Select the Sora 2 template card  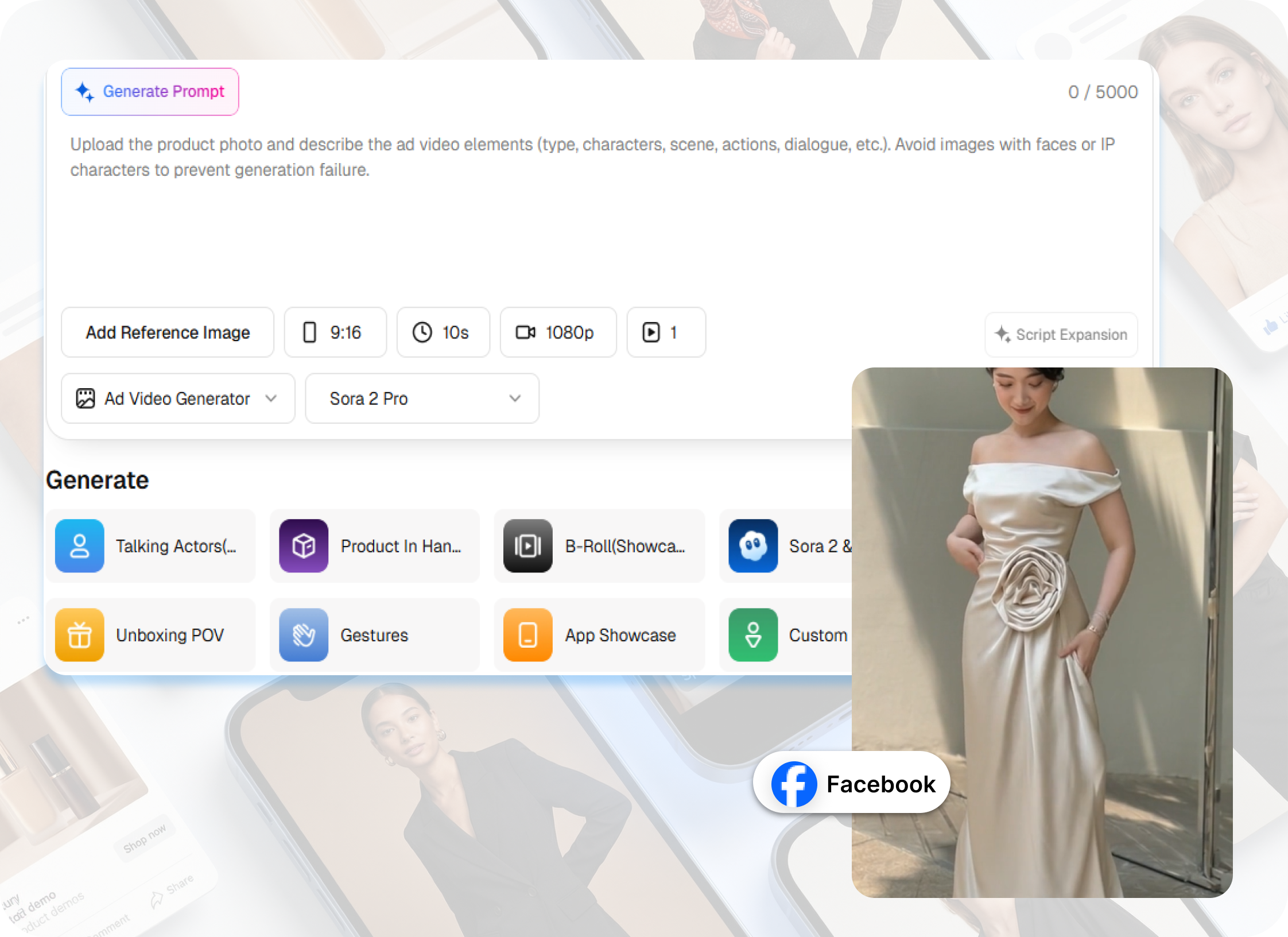(786, 546)
